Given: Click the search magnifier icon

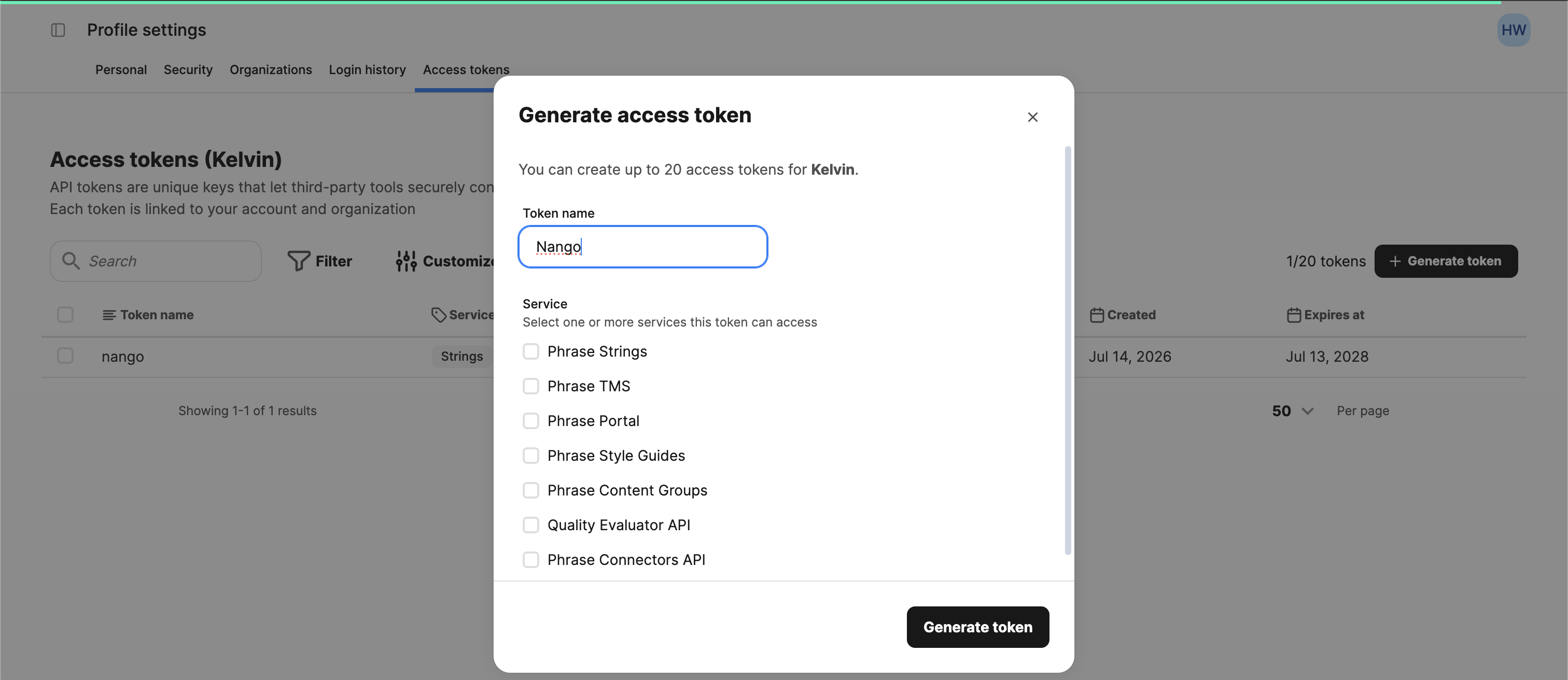Looking at the screenshot, I should pos(71,261).
